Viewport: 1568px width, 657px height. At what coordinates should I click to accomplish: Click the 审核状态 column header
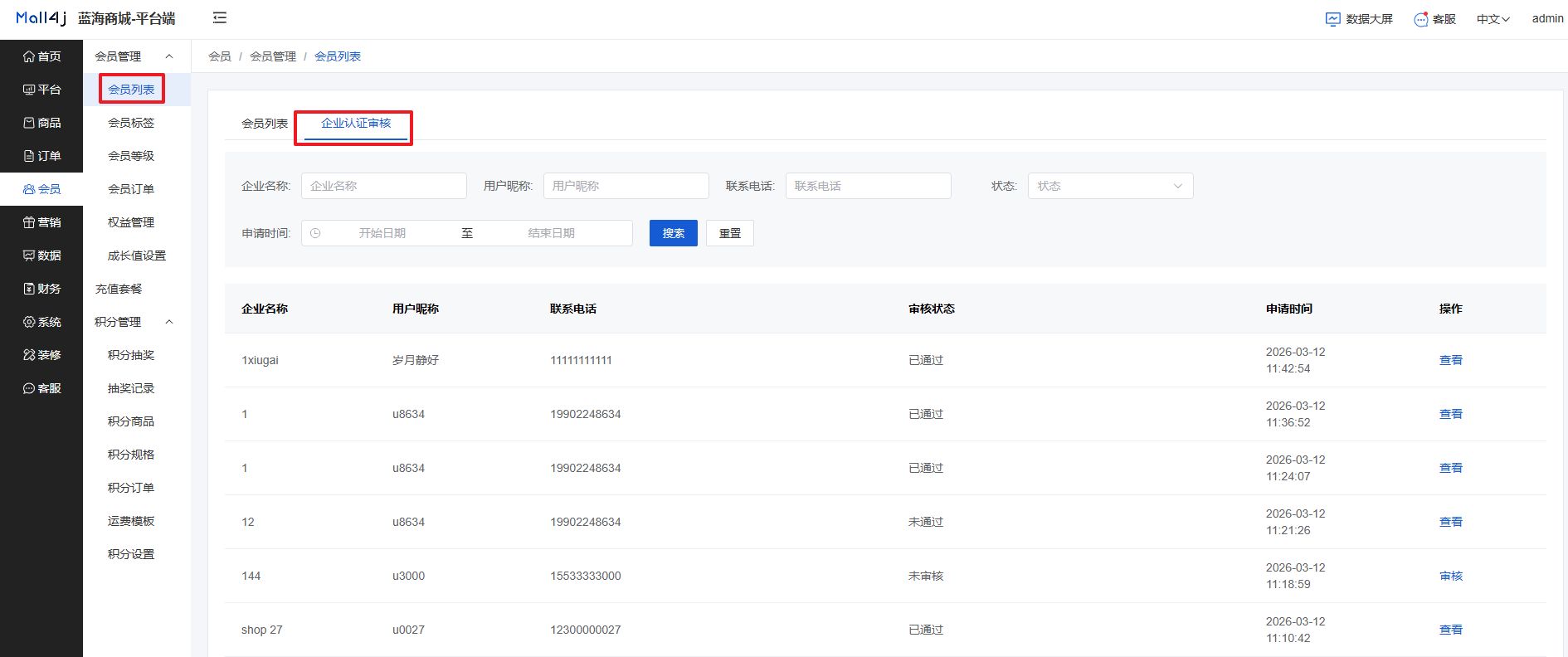(932, 309)
